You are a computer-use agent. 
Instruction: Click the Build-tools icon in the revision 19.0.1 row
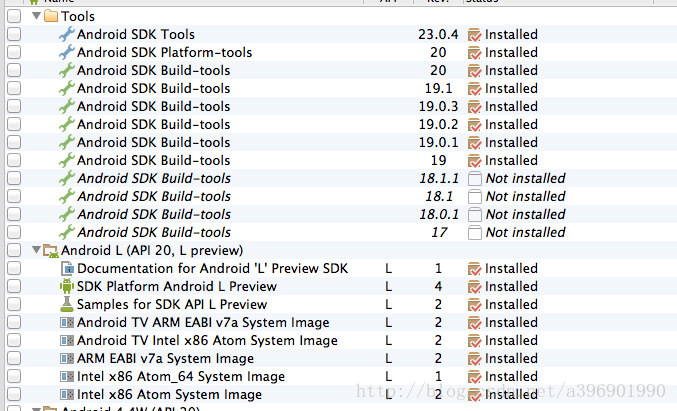[x=67, y=142]
